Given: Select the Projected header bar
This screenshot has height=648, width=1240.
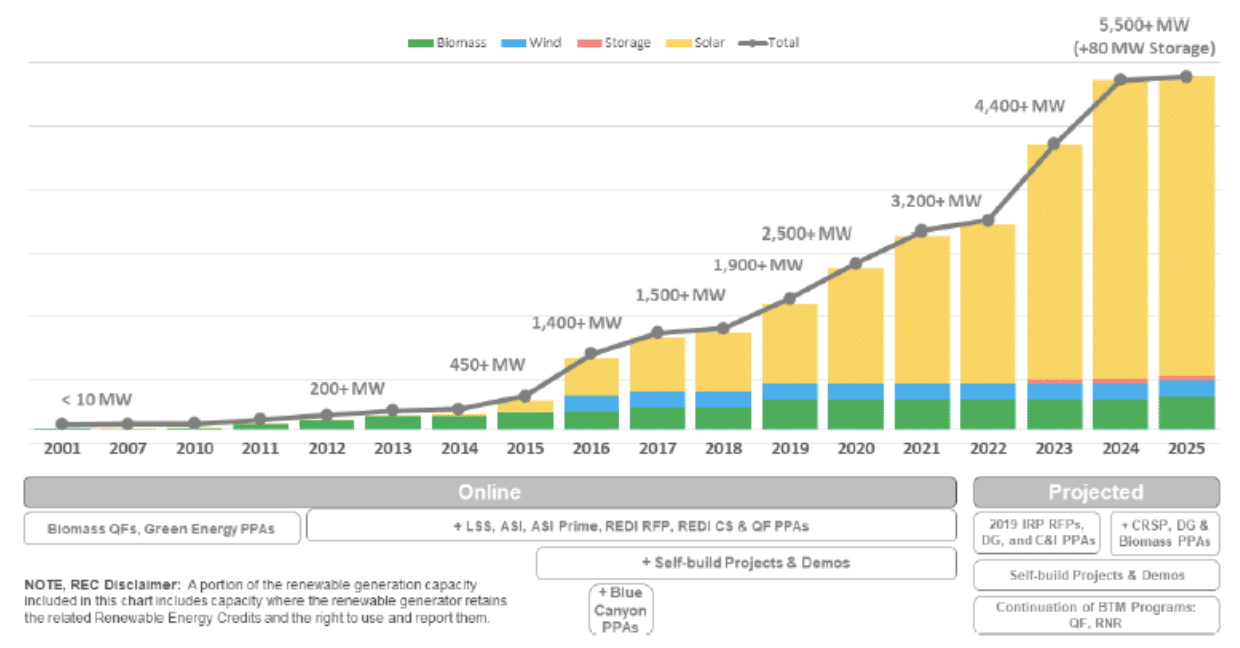Looking at the screenshot, I should click(x=1095, y=492).
